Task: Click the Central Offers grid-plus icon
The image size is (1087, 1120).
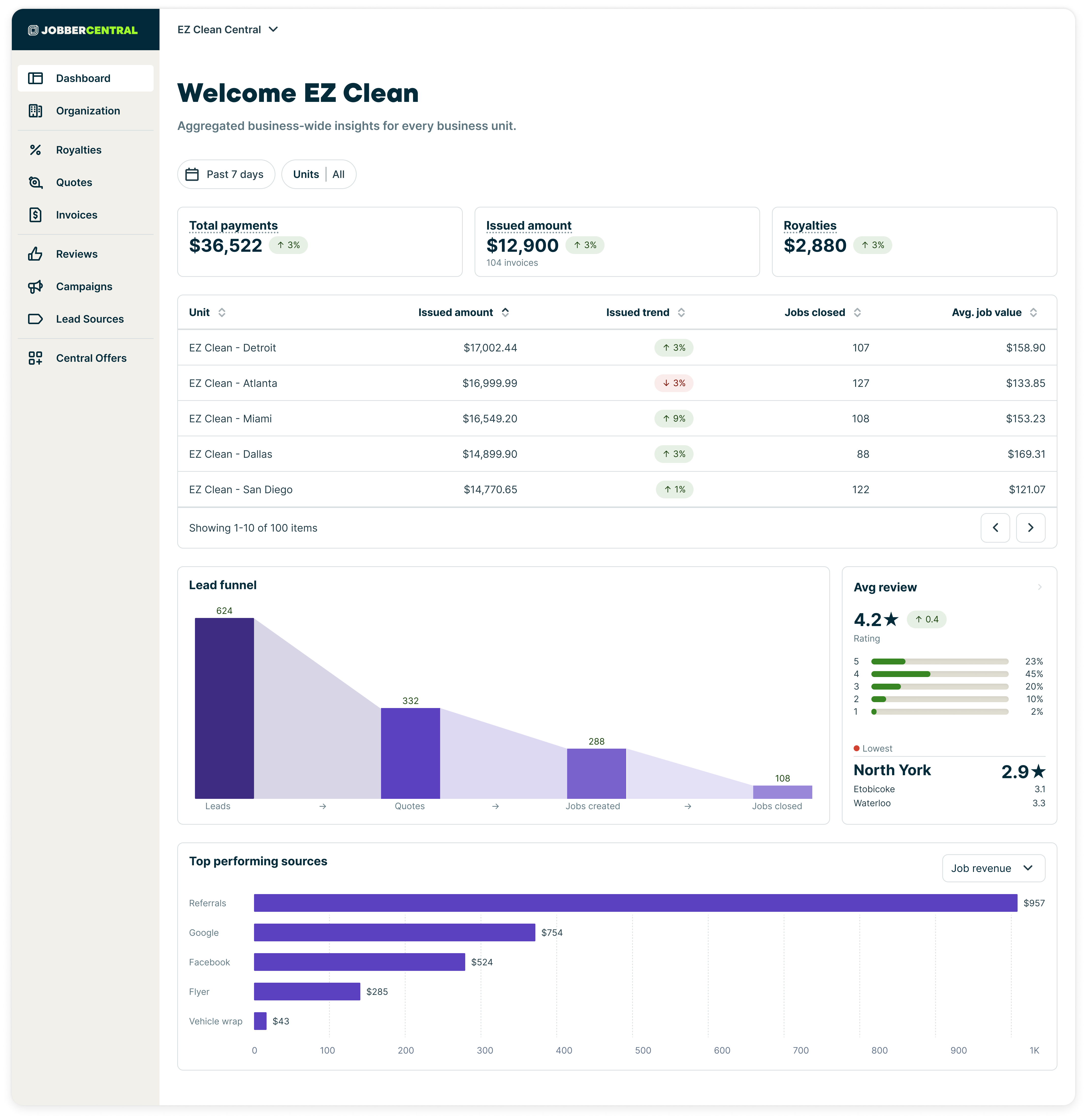Action: click(x=35, y=358)
